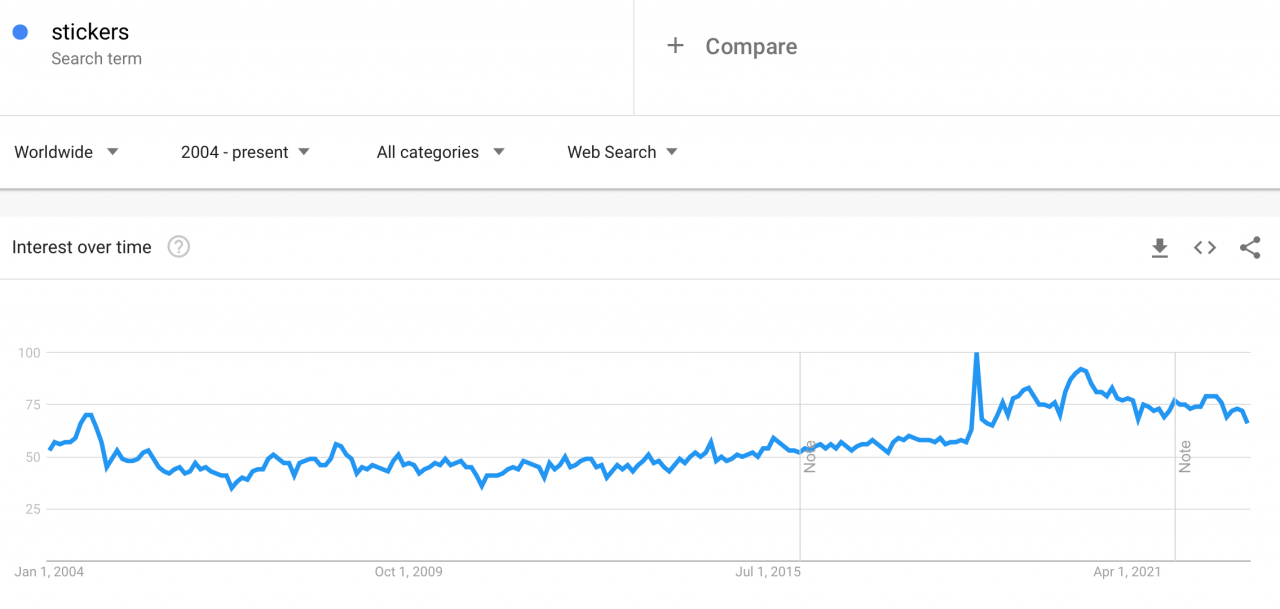This screenshot has height=609, width=1280.
Task: Click the Jul 1, 2015 axis label
Action: pos(769,572)
